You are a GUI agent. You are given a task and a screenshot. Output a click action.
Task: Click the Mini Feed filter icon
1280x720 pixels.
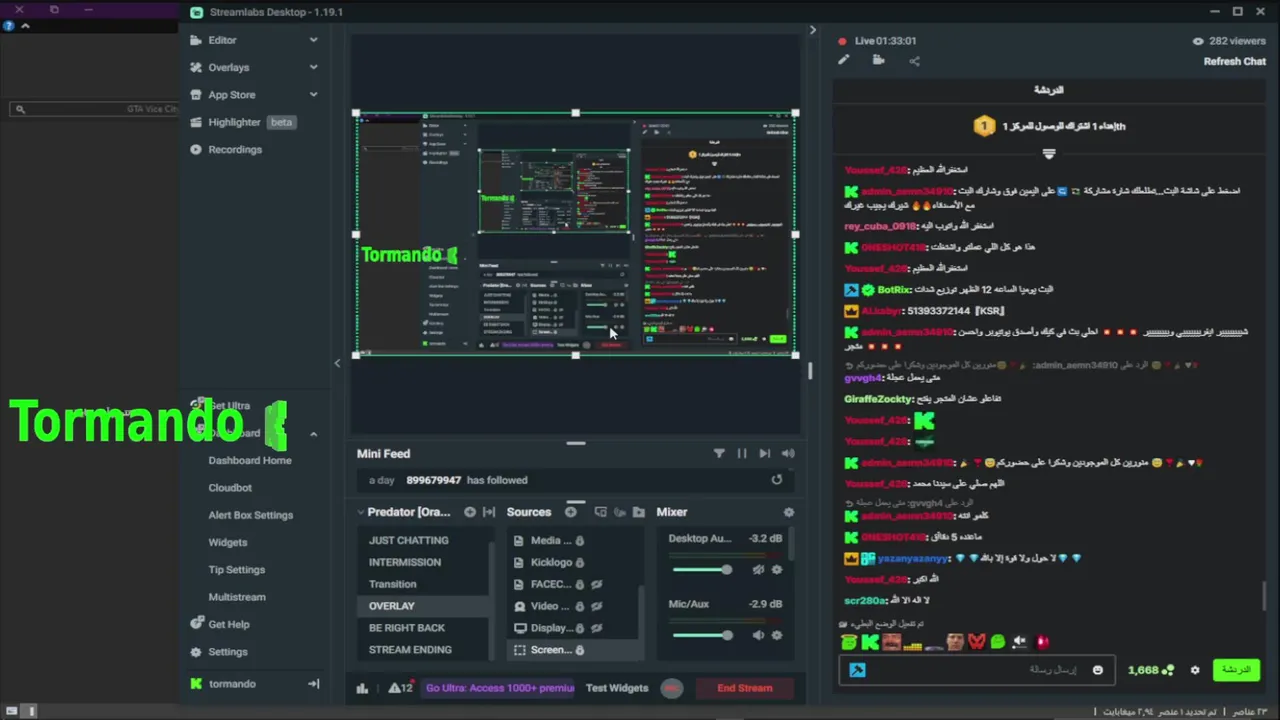[719, 453]
